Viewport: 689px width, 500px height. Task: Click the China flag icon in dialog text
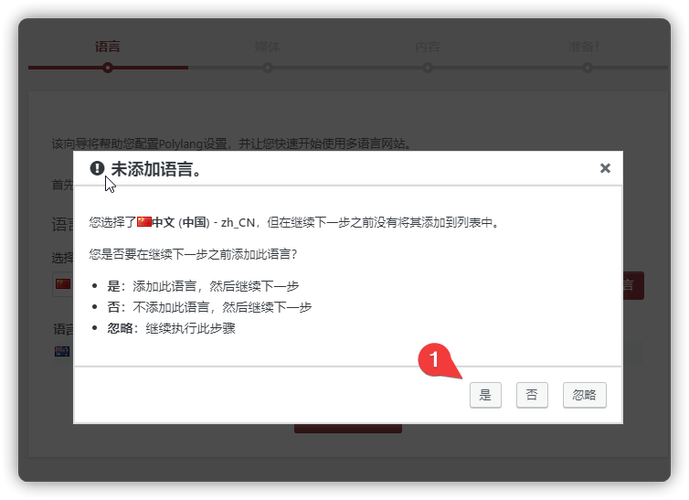click(x=144, y=222)
